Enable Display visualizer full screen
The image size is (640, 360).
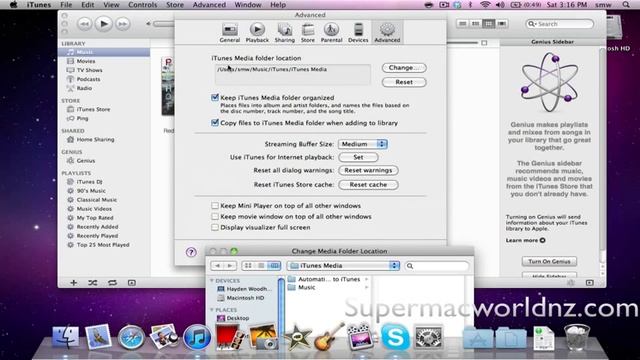tap(215, 227)
